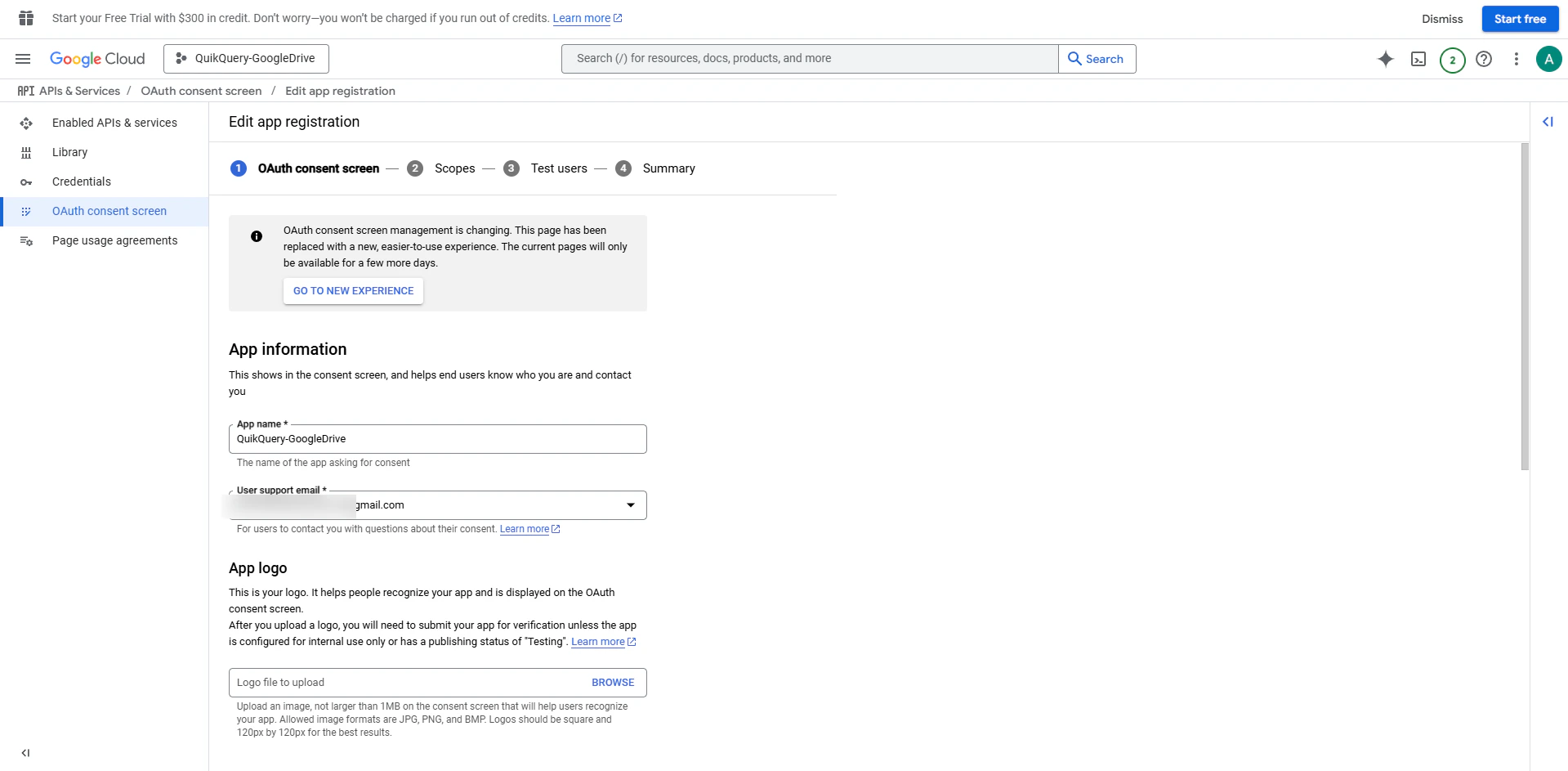Go to the Scopes step

click(x=455, y=168)
